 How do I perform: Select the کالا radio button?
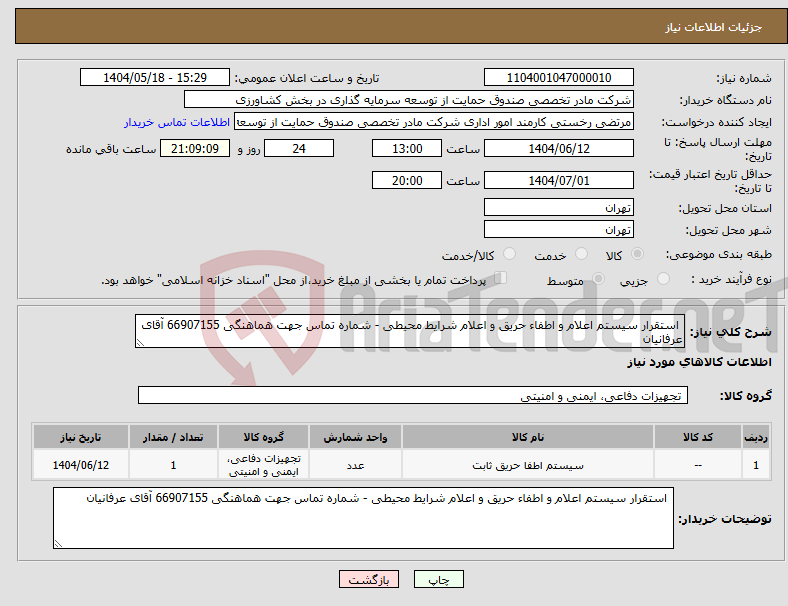637,254
